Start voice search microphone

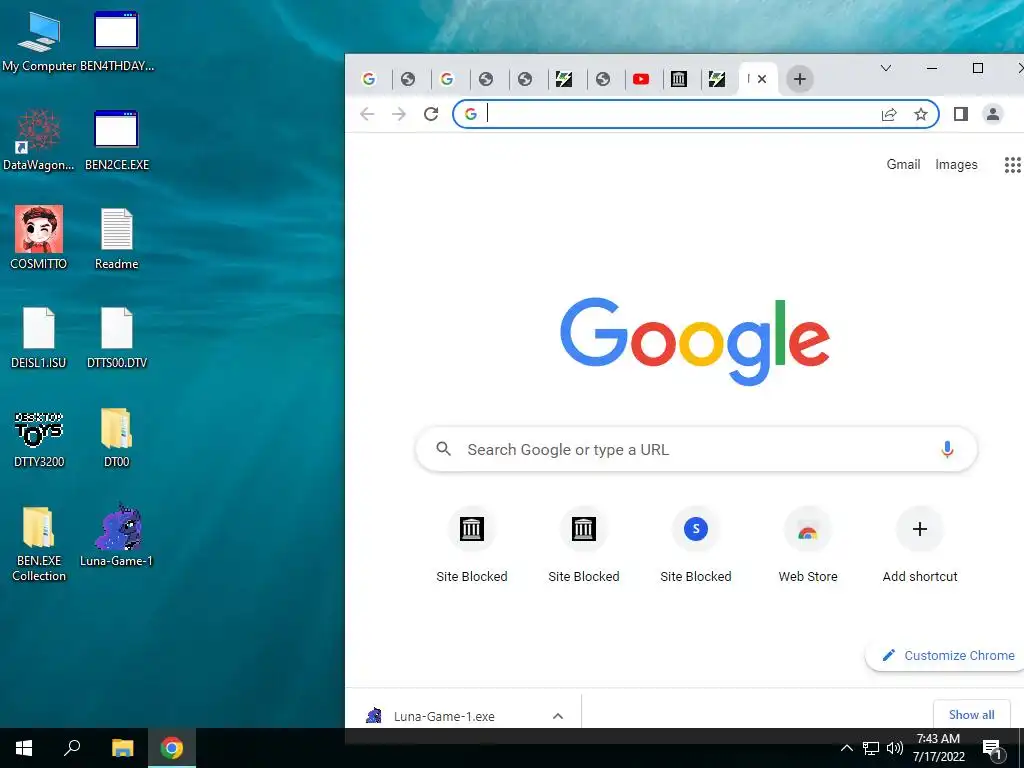(947, 449)
